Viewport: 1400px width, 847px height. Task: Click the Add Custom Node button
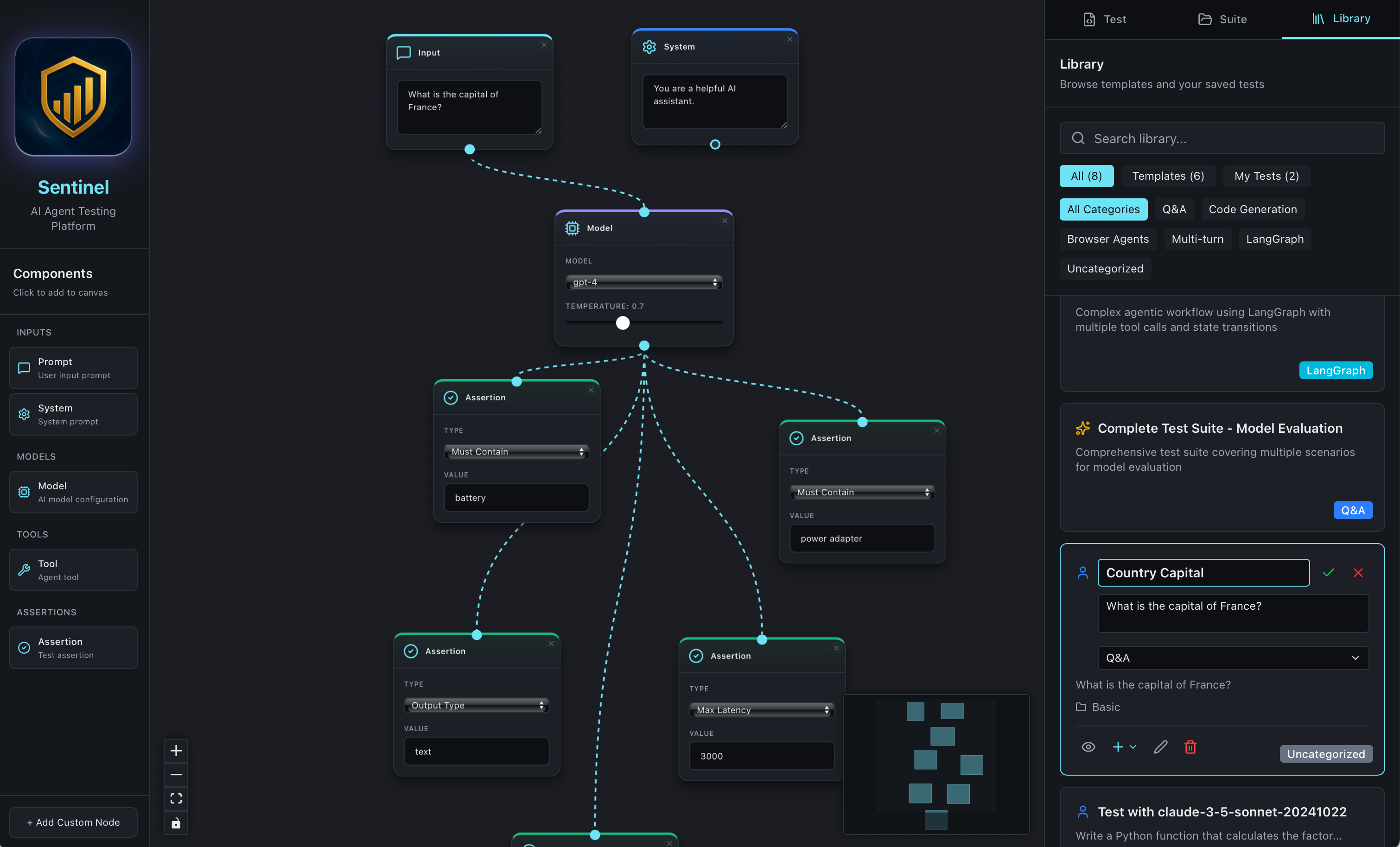(73, 822)
